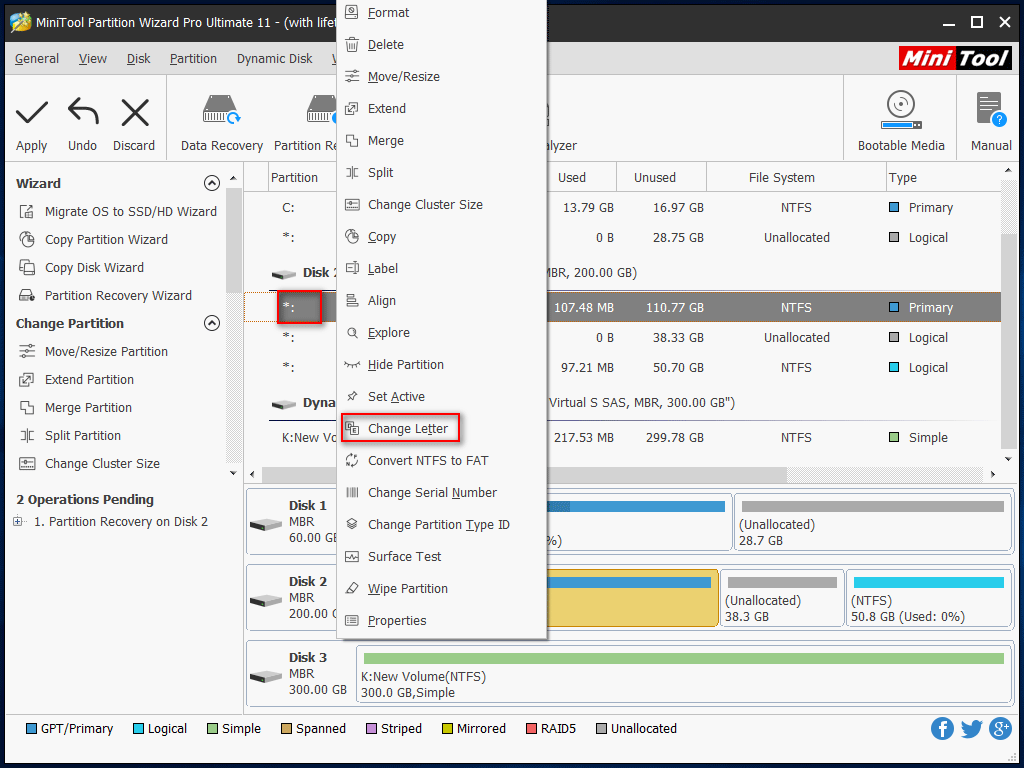The image size is (1024, 768).
Task: Click the Migrate OS to SSD/HD Wizard icon
Action: point(27,212)
